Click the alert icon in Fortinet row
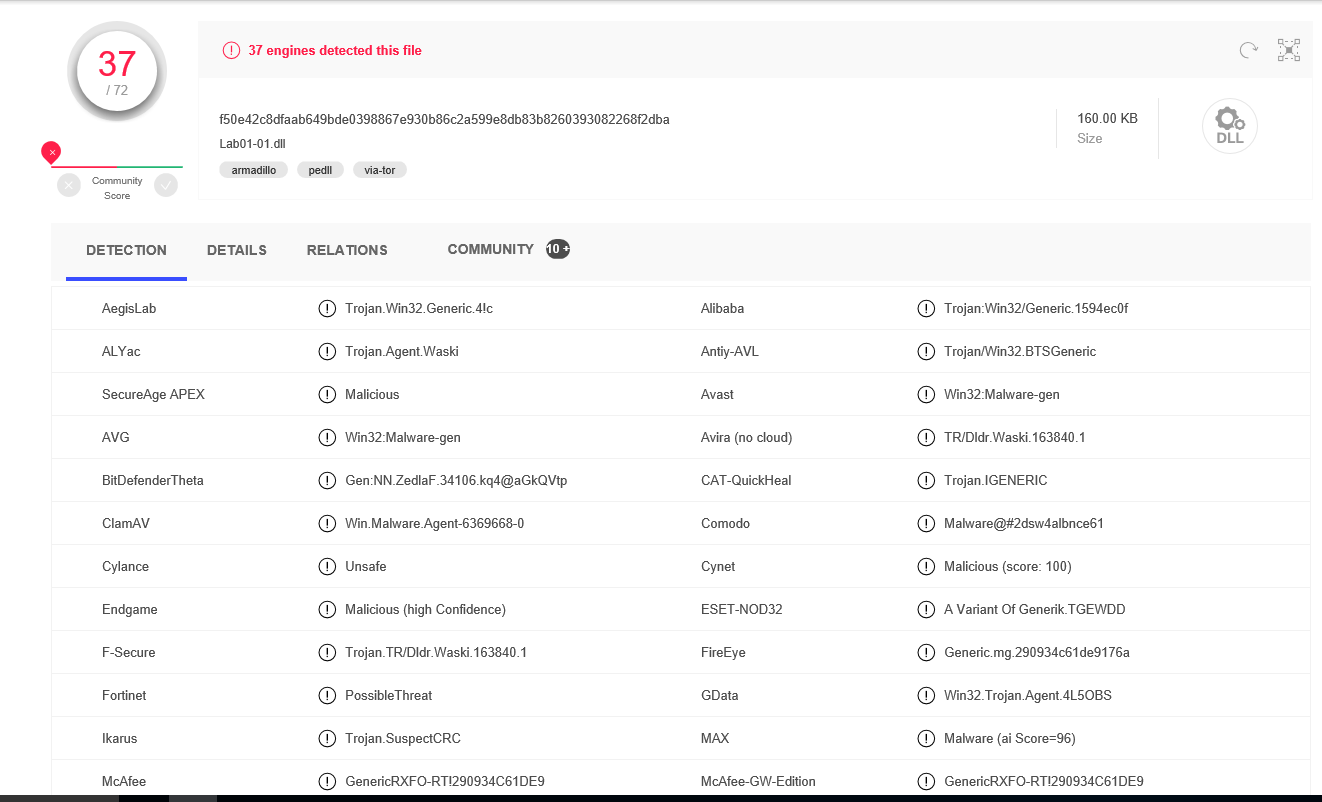Image resolution: width=1322 pixels, height=802 pixels. 327,695
